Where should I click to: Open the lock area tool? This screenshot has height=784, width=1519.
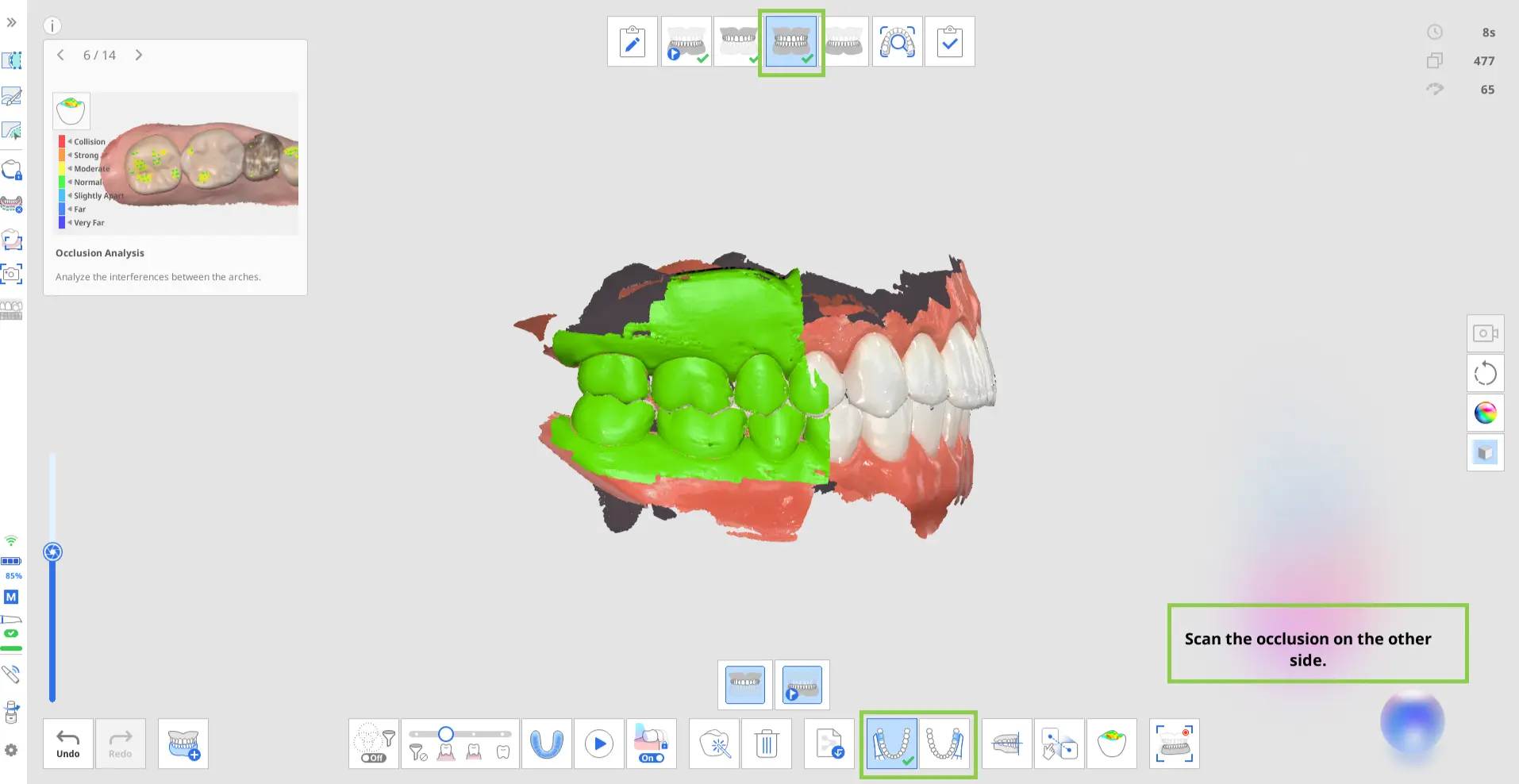pos(12,170)
